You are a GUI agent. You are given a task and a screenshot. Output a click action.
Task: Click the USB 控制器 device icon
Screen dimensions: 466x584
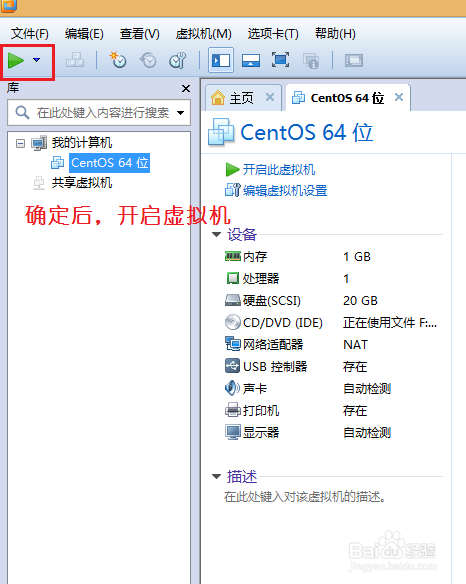[x=233, y=366]
